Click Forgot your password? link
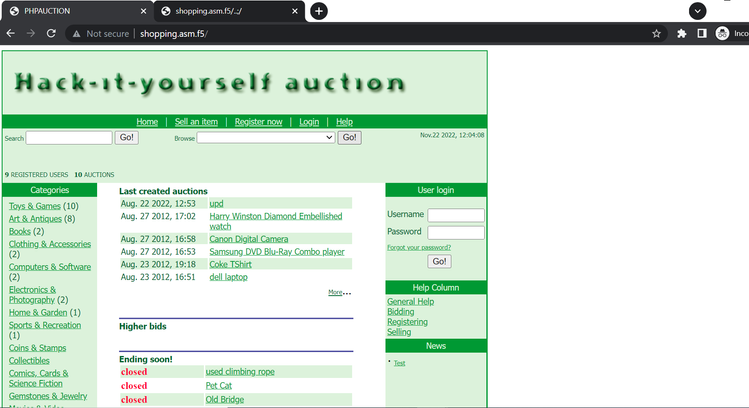 [x=419, y=247]
